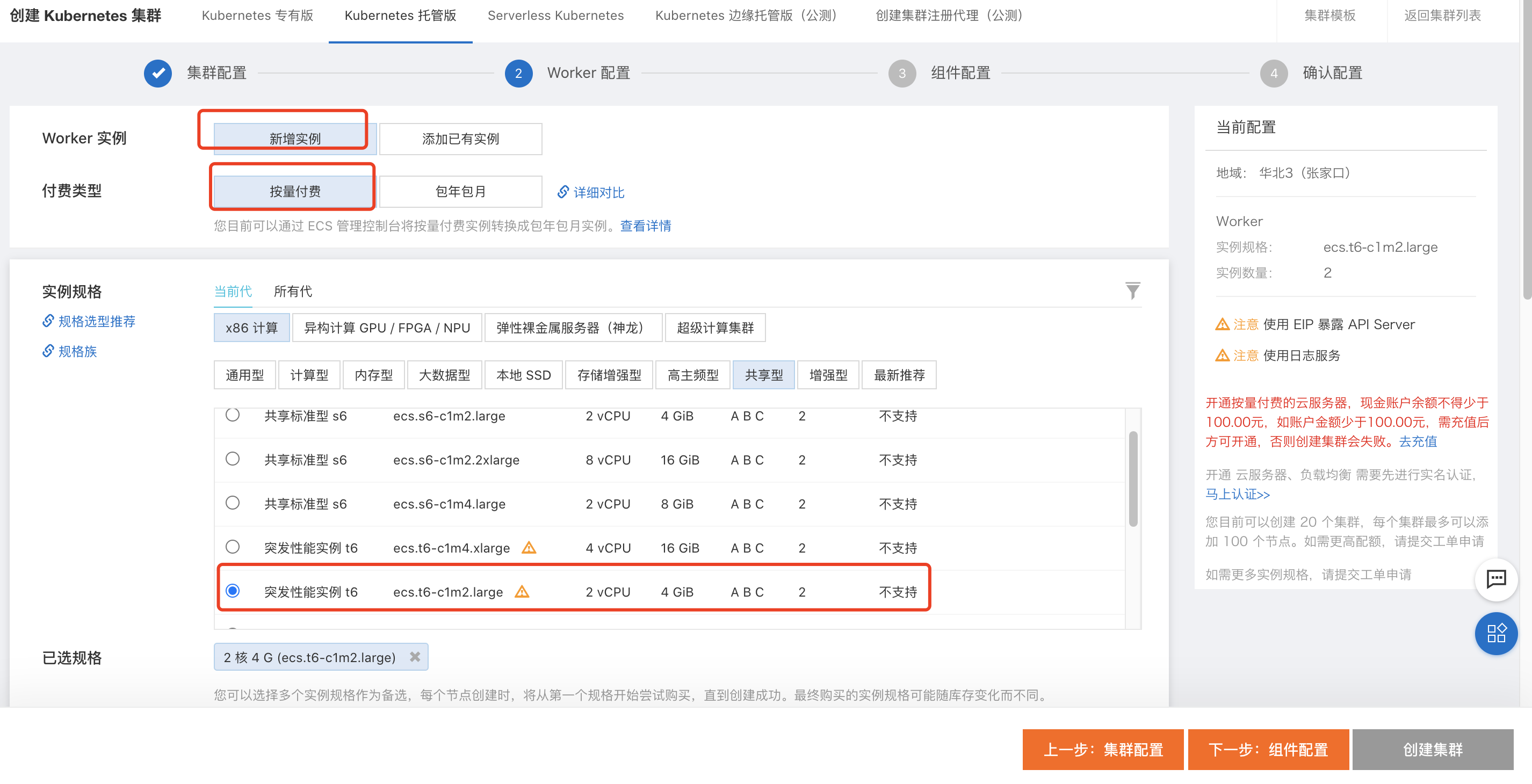Open 详细对比 link

click(590, 192)
